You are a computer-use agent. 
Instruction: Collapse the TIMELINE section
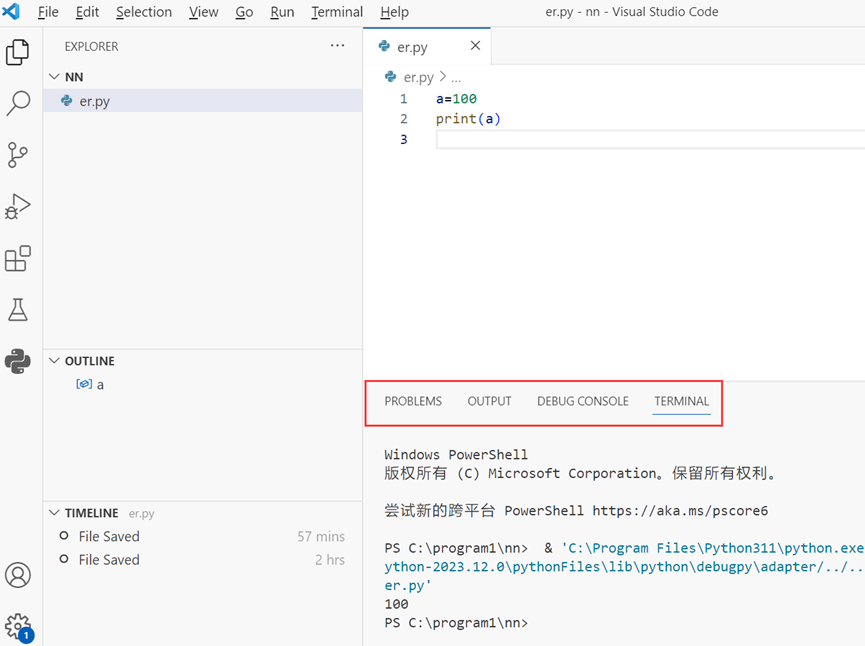tap(54, 512)
